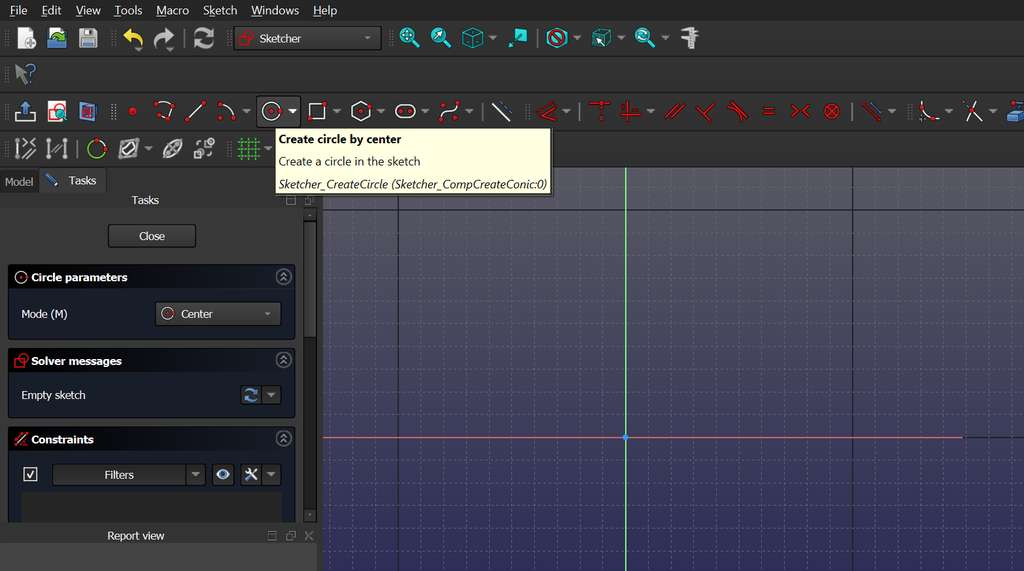
Task: Click the Filters button
Action: [119, 474]
